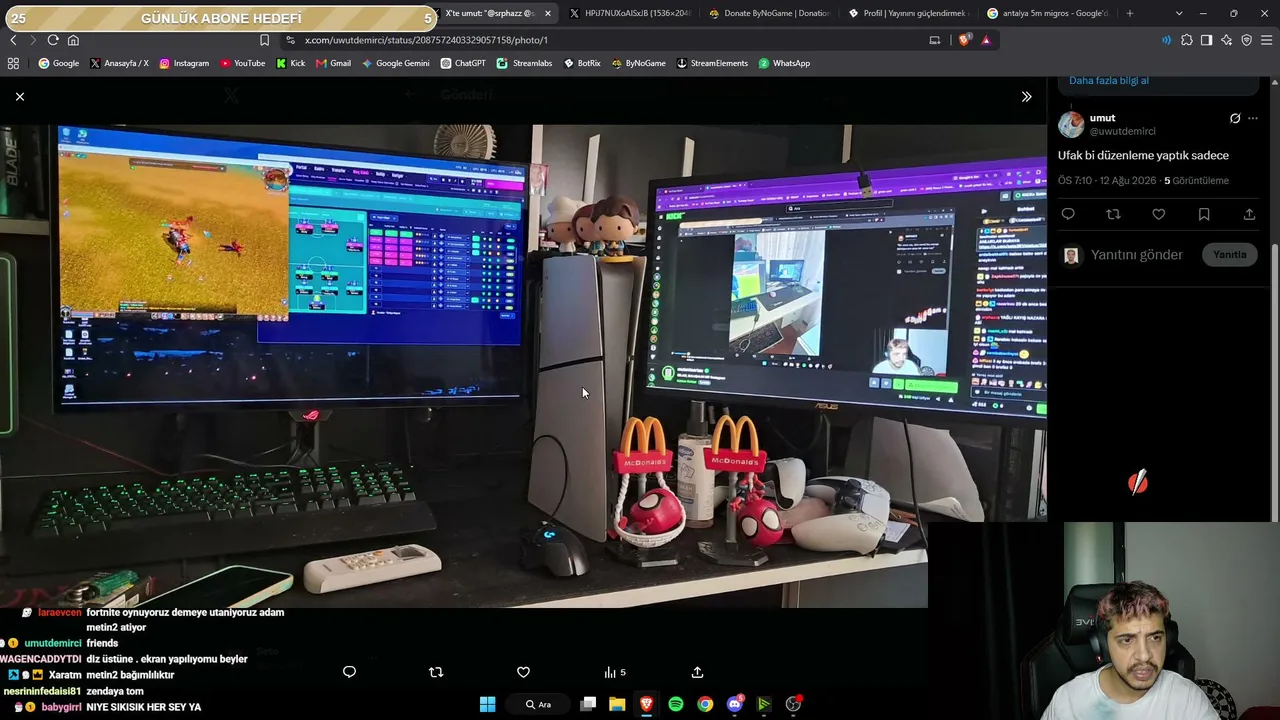The height and width of the screenshot is (720, 1280).
Task: Click 'Daha fazla bilgi al' link
Action: pyautogui.click(x=1109, y=80)
